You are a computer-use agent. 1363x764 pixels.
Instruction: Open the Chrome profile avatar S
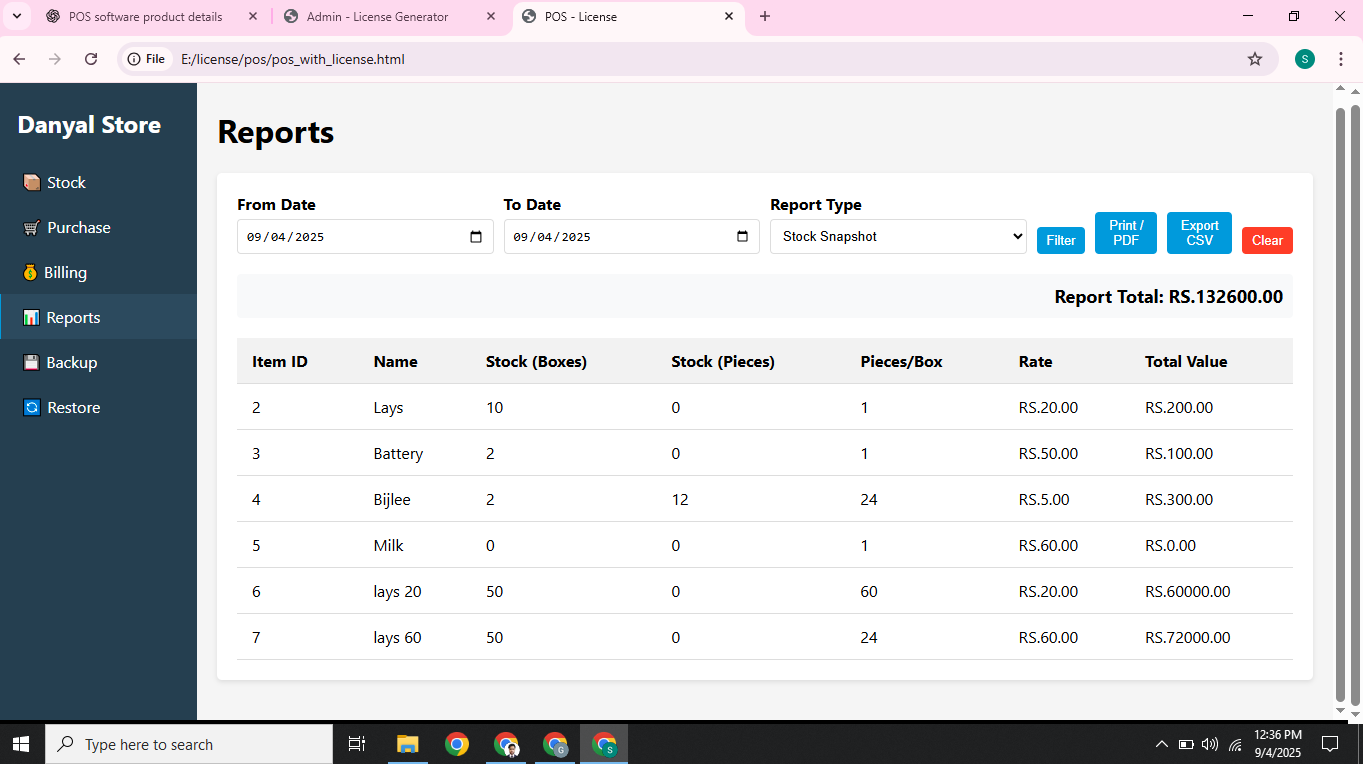point(1304,59)
